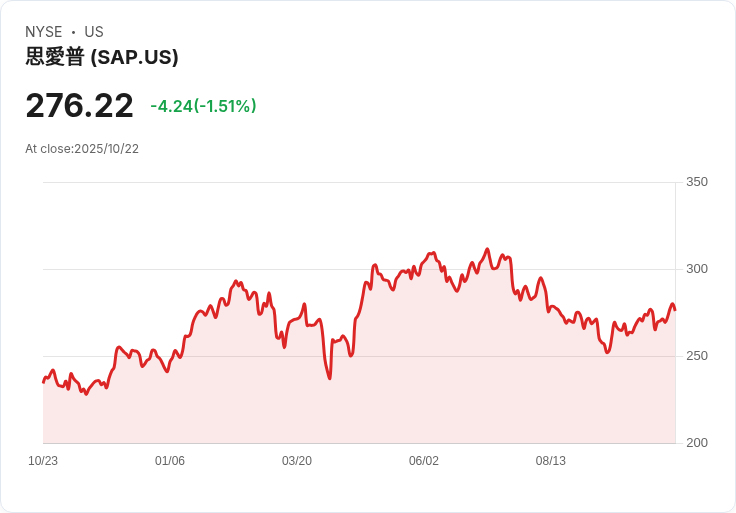Screen dimensions: 736x513
Task: Click the NYSE exchange label
Action: coord(44,32)
